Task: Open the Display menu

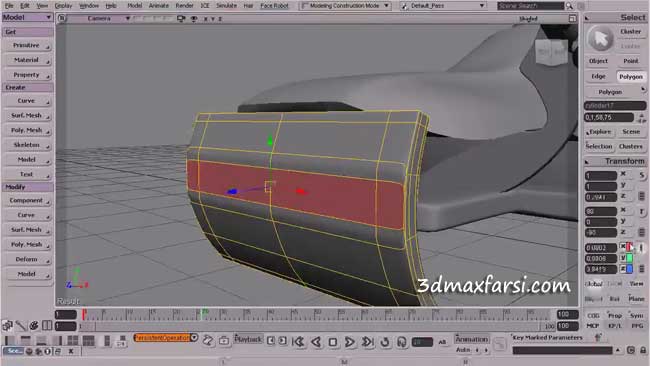Action: (63, 6)
